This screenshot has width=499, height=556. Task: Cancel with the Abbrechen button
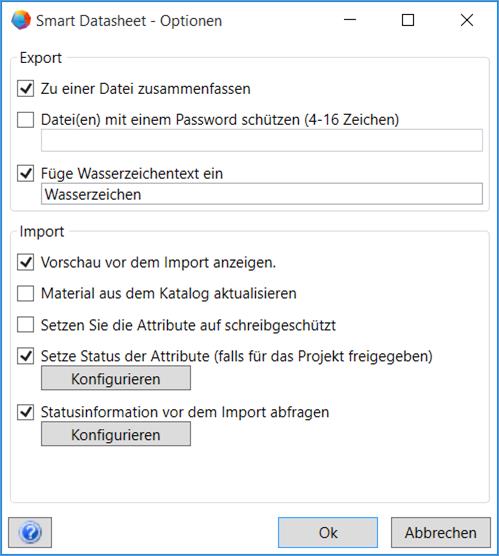pos(441,532)
